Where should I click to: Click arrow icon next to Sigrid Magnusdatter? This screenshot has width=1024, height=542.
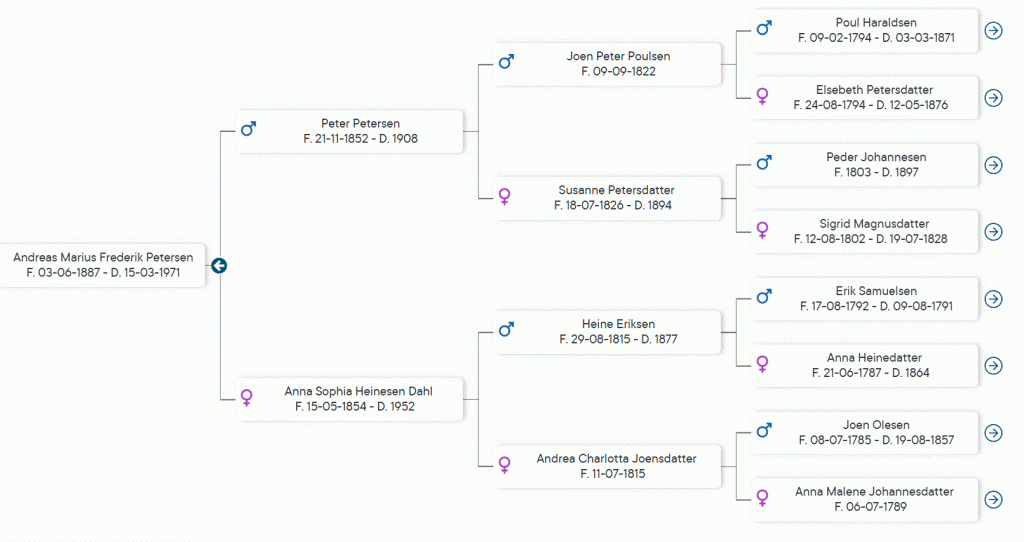(993, 231)
